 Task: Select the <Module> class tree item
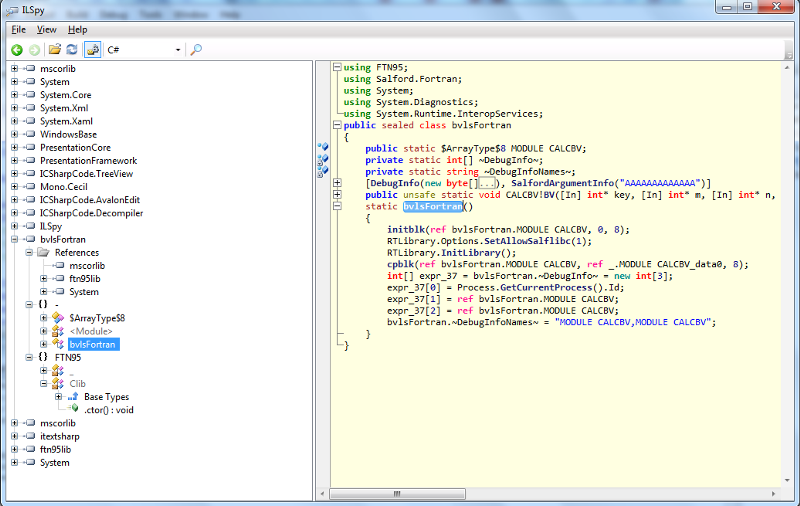pyautogui.click(x=90, y=331)
